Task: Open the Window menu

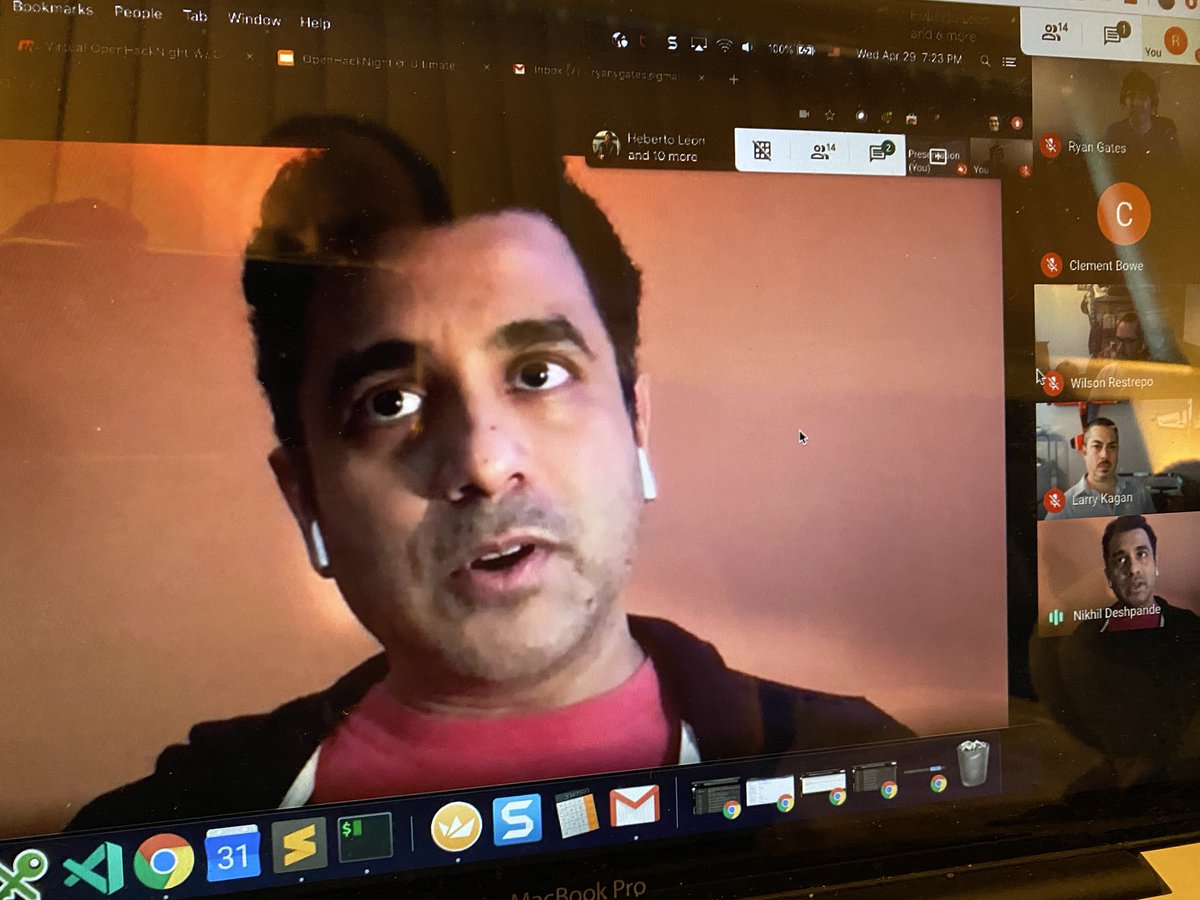Action: [x=254, y=19]
